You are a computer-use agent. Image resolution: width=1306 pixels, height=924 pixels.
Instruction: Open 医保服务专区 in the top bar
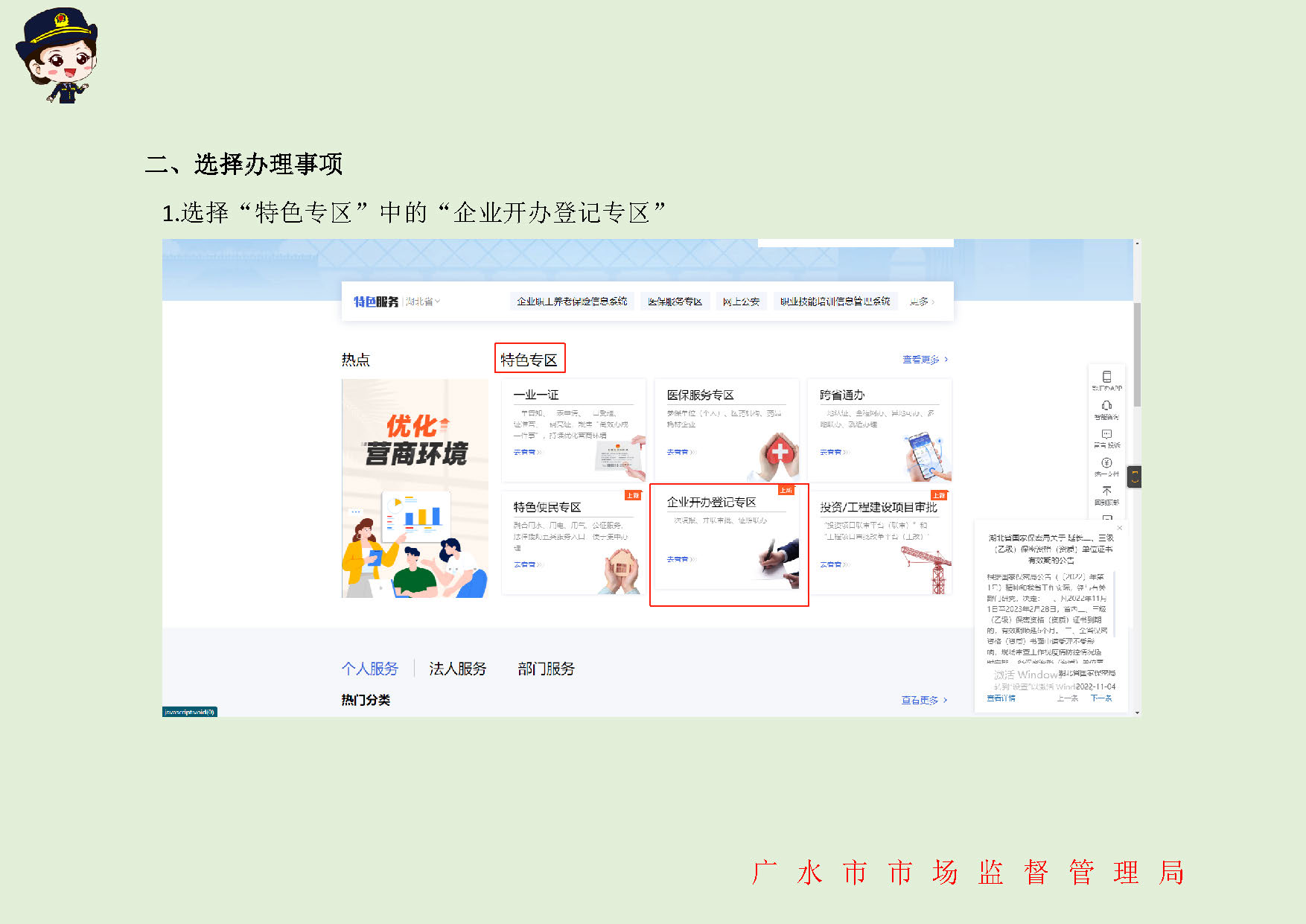coord(675,302)
